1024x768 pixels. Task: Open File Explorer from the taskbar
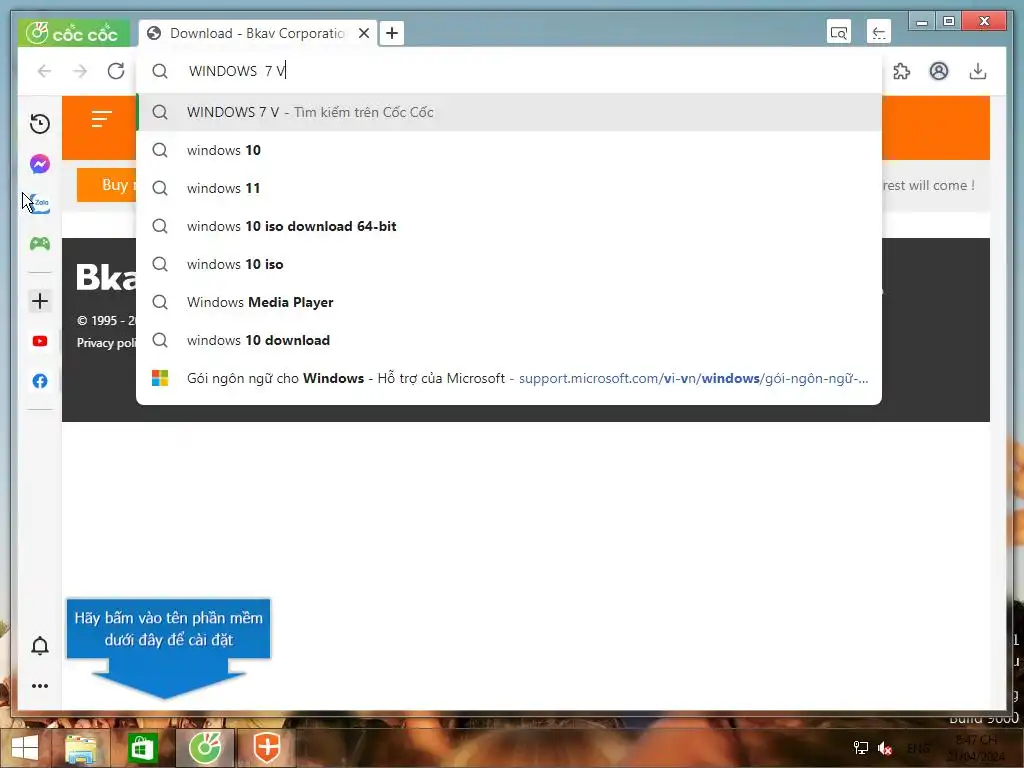pos(81,748)
